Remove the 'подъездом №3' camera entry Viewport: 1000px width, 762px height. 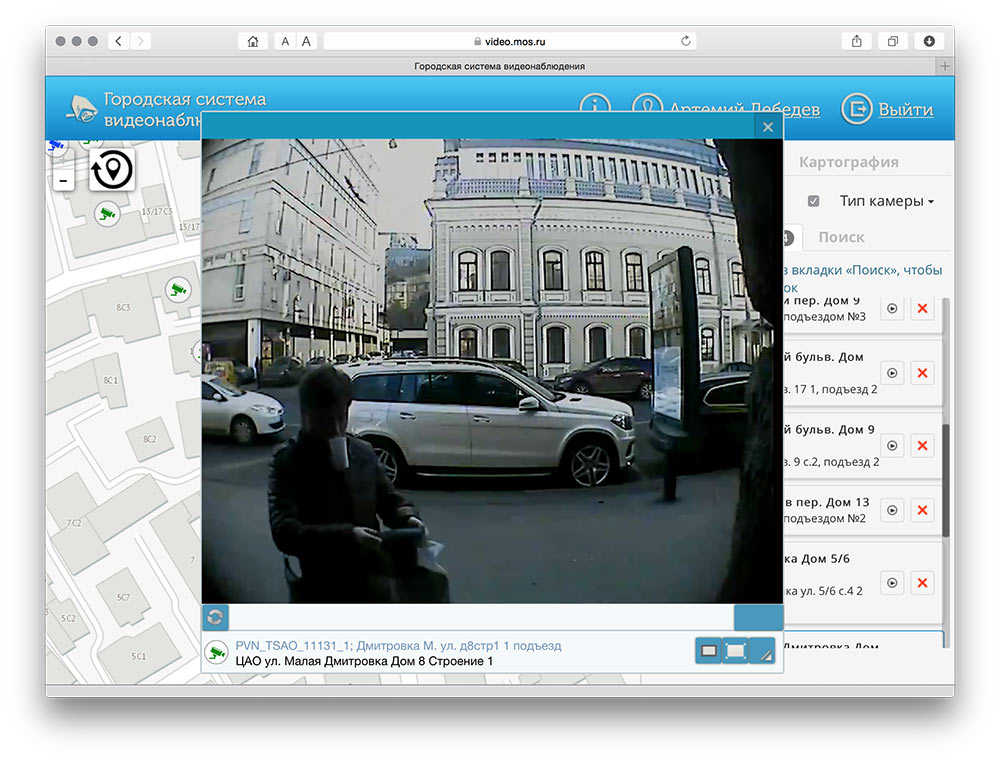coord(922,309)
